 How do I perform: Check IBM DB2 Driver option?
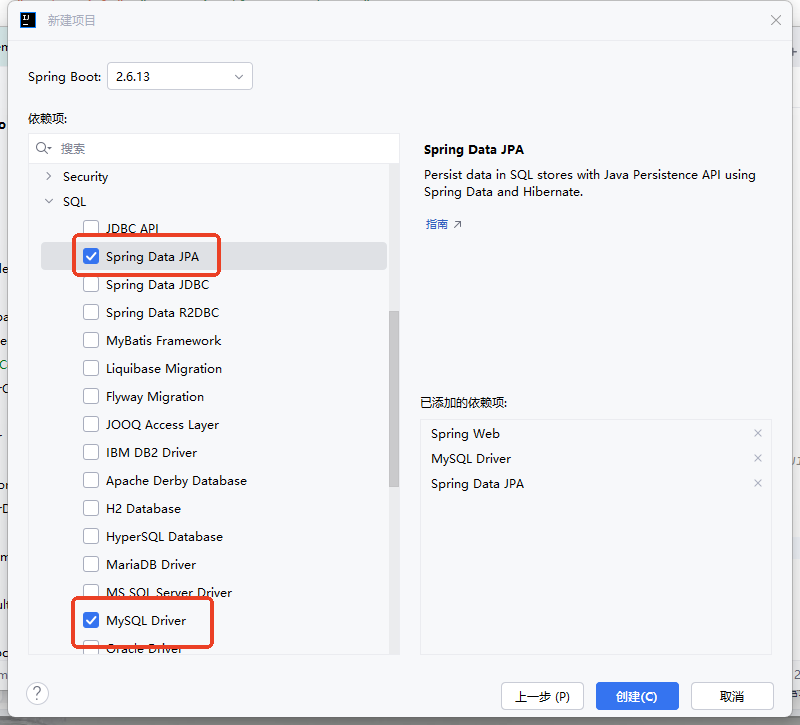point(91,453)
